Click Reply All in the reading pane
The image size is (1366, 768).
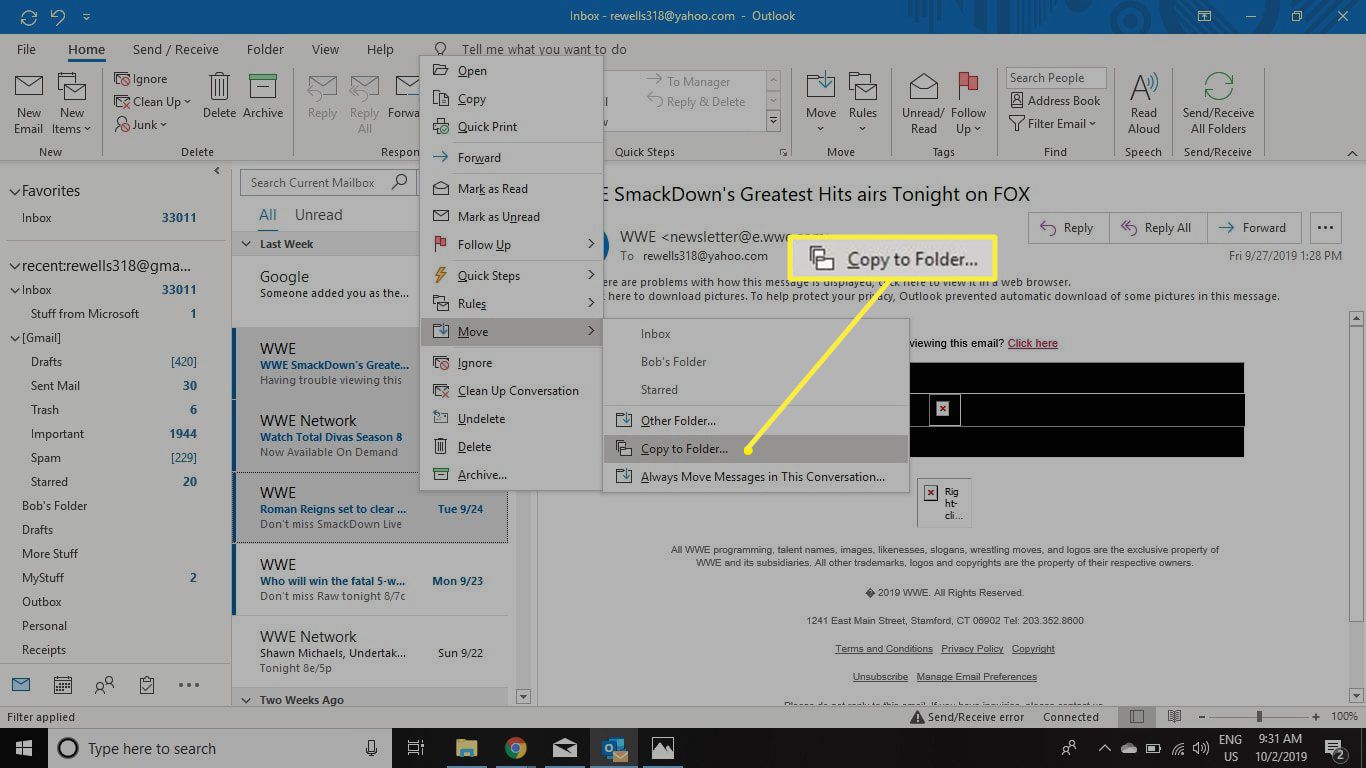(1157, 228)
